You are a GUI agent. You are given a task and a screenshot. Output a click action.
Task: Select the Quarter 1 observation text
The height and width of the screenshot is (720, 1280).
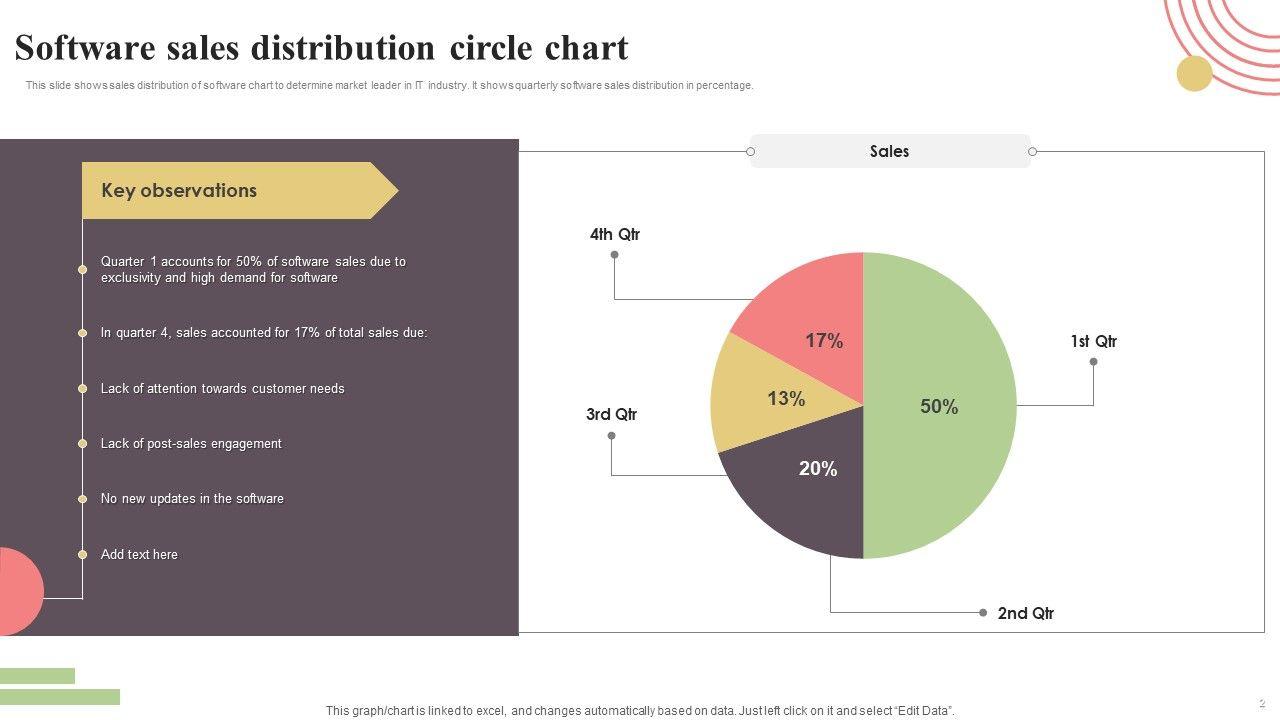pyautogui.click(x=253, y=269)
